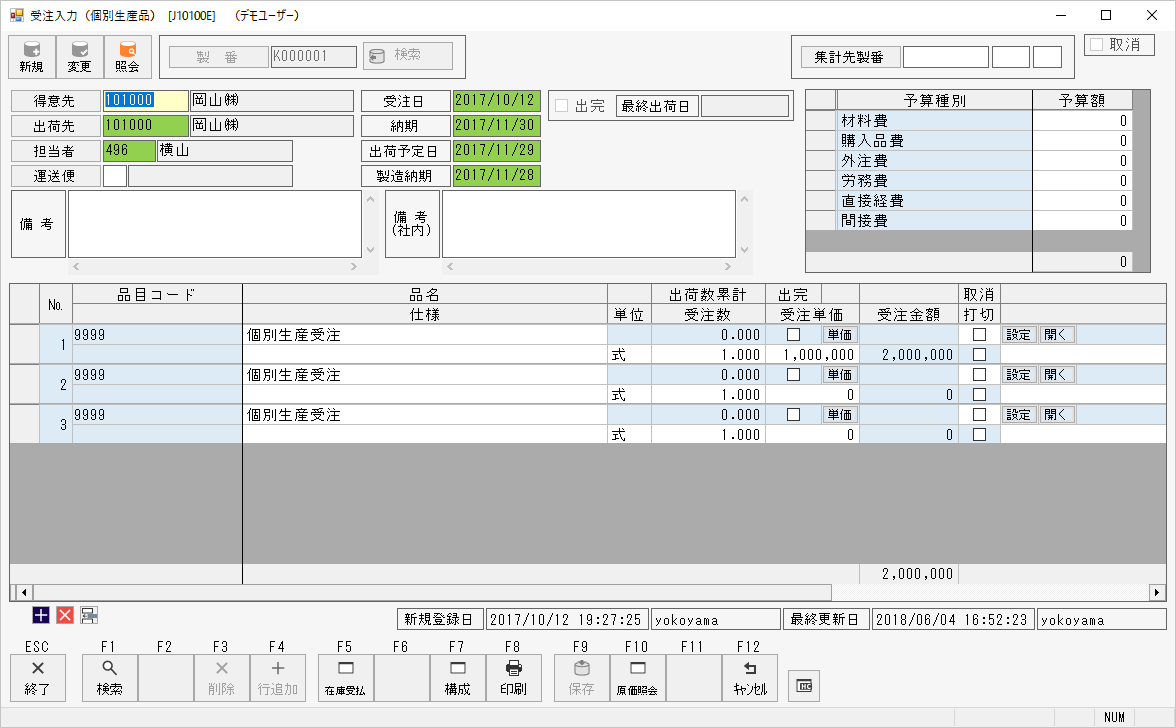Image resolution: width=1176 pixels, height=728 pixels.
Task: Click the F7 構成 structure button
Action: (457, 678)
